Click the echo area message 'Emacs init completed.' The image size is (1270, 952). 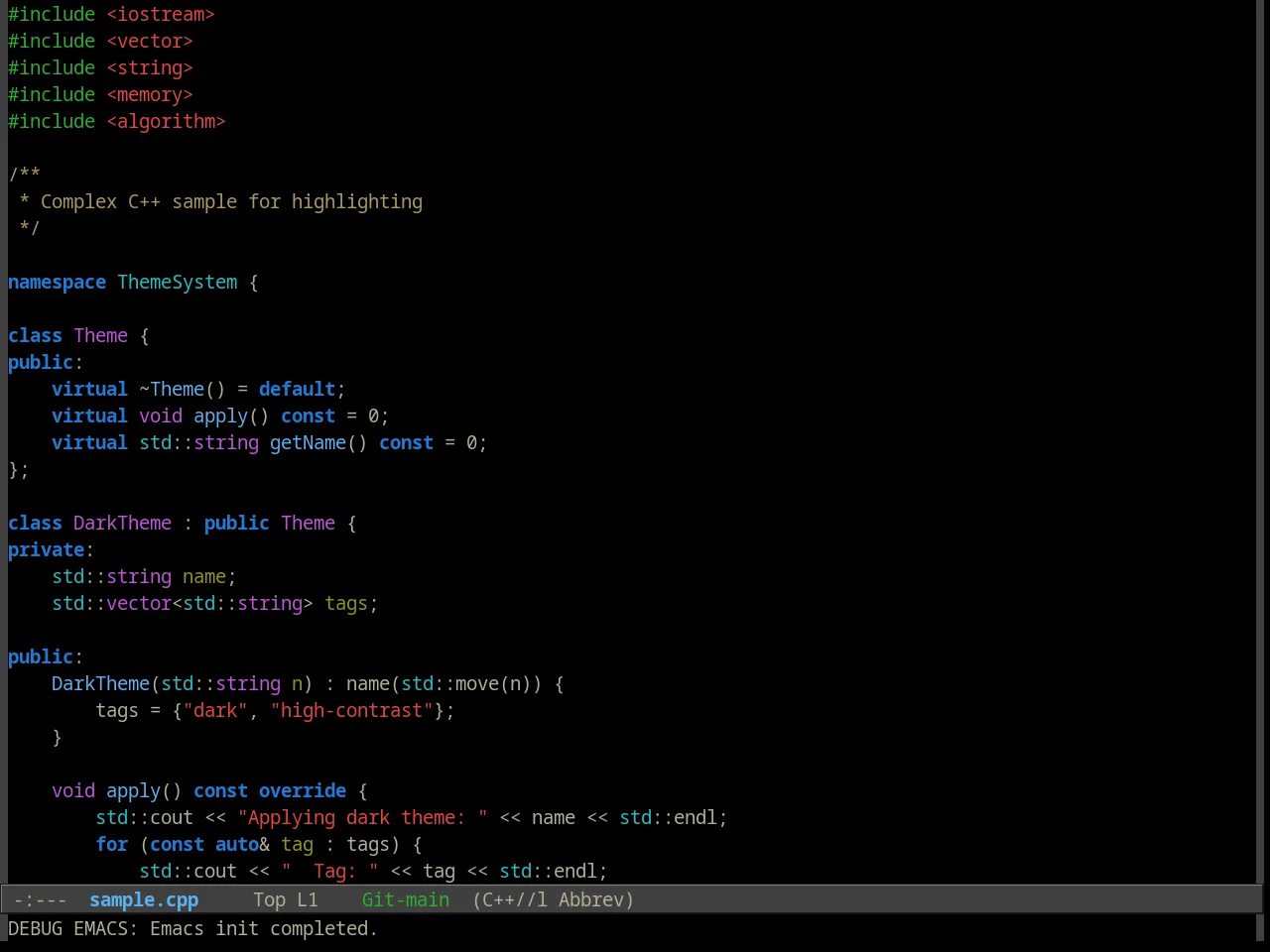pos(264,928)
